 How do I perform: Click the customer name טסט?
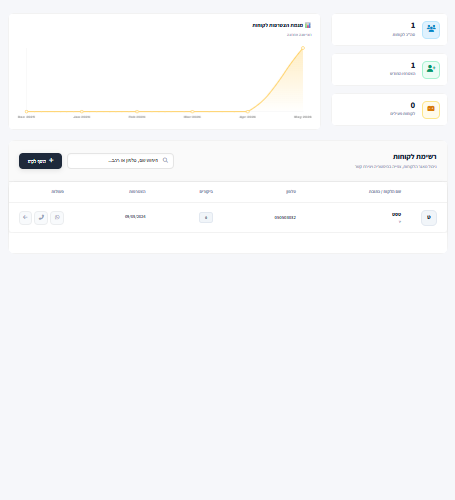(396, 214)
